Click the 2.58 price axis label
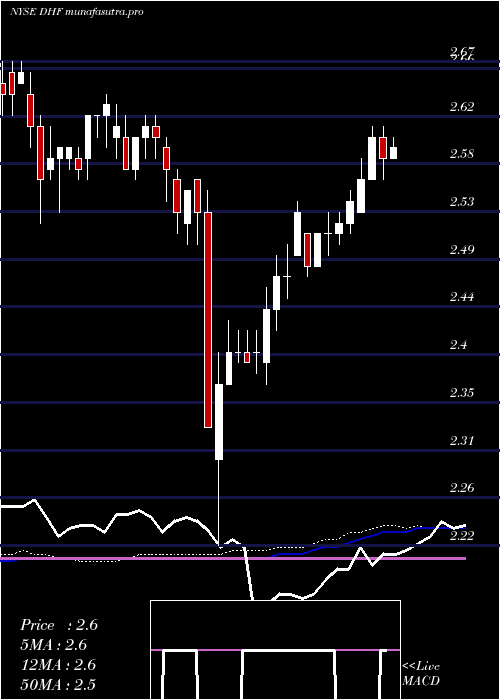The image size is (500, 700). coord(462,154)
